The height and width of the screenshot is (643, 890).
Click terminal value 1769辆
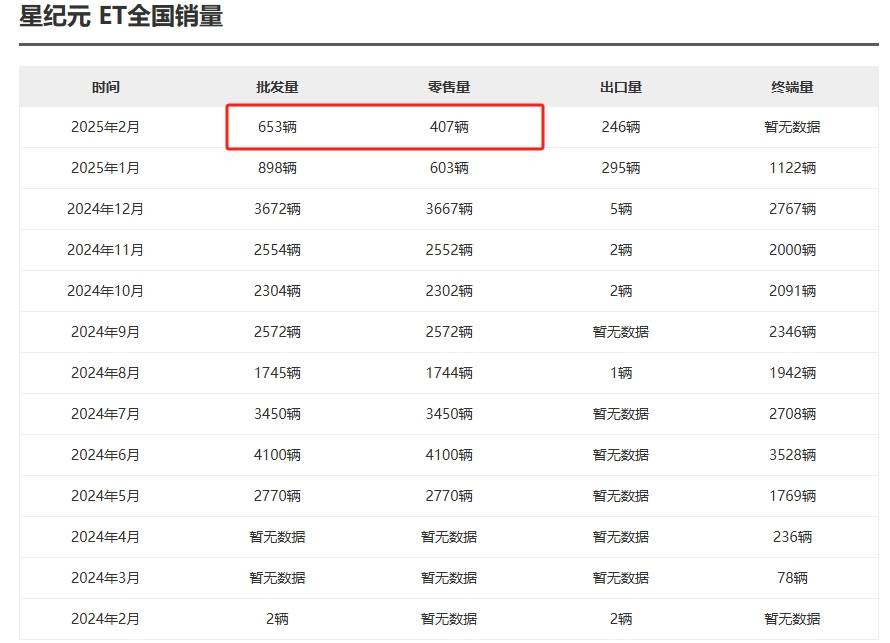(792, 495)
